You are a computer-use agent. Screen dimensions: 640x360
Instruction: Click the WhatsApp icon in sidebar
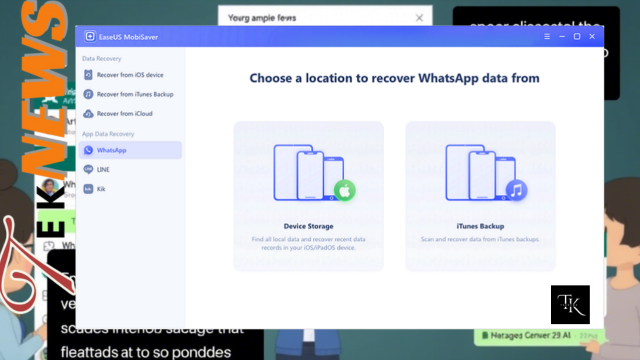pyautogui.click(x=88, y=150)
